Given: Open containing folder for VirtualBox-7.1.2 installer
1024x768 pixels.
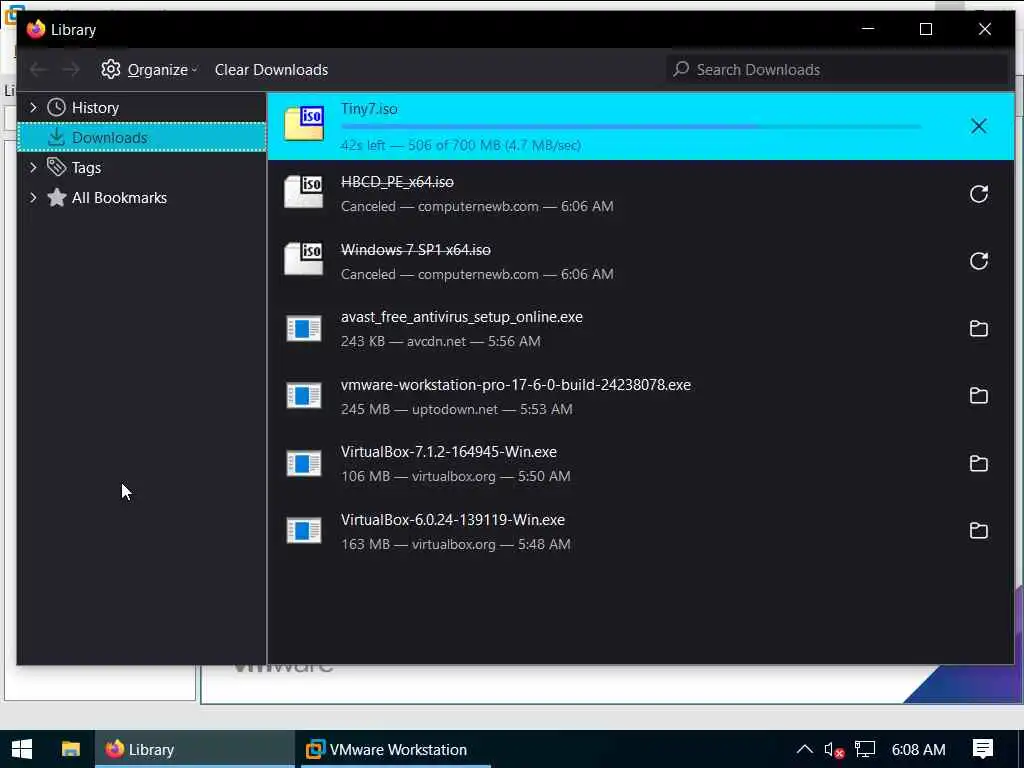Looking at the screenshot, I should [978, 464].
